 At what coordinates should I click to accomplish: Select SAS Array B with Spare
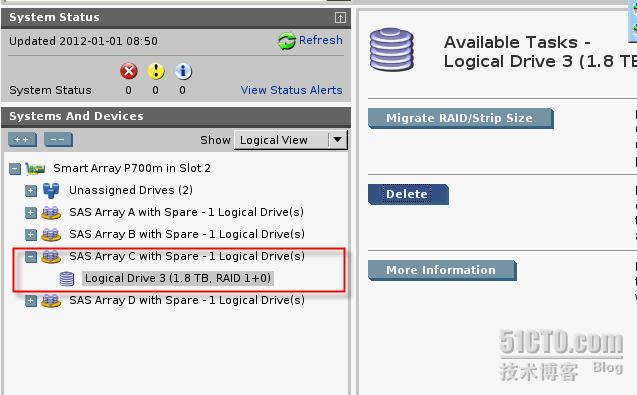pos(187,234)
